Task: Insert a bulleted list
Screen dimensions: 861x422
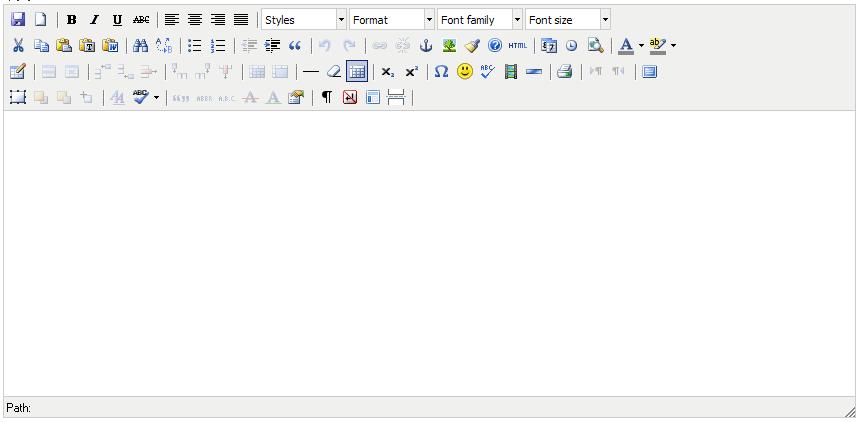Action: (195, 46)
